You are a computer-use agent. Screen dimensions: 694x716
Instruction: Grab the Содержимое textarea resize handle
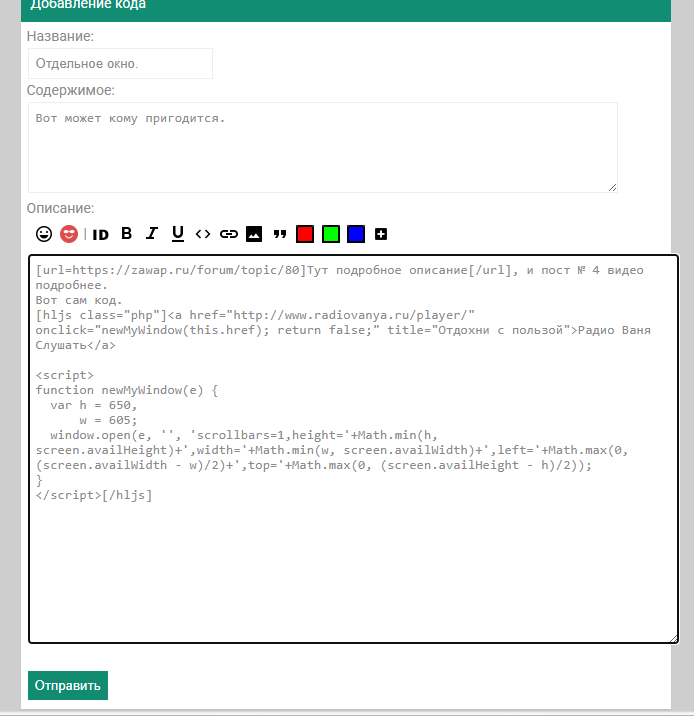[x=612, y=187]
